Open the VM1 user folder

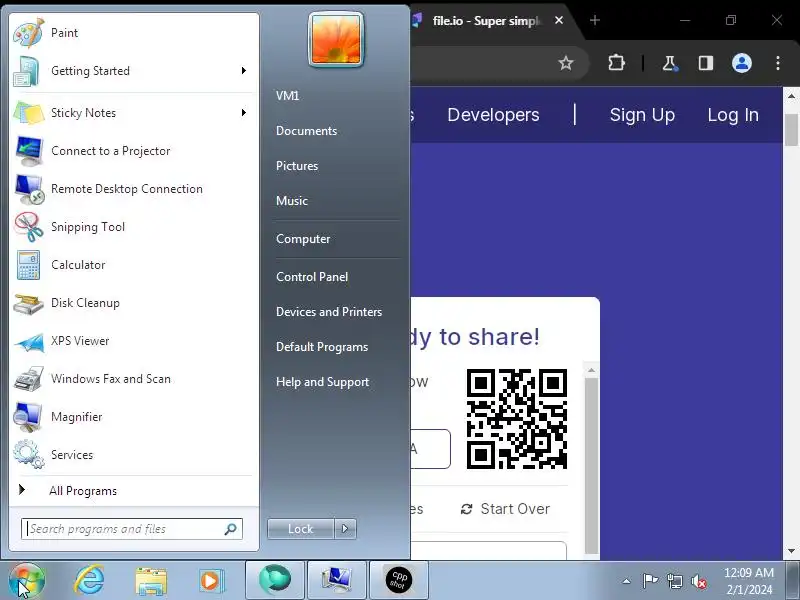[287, 96]
